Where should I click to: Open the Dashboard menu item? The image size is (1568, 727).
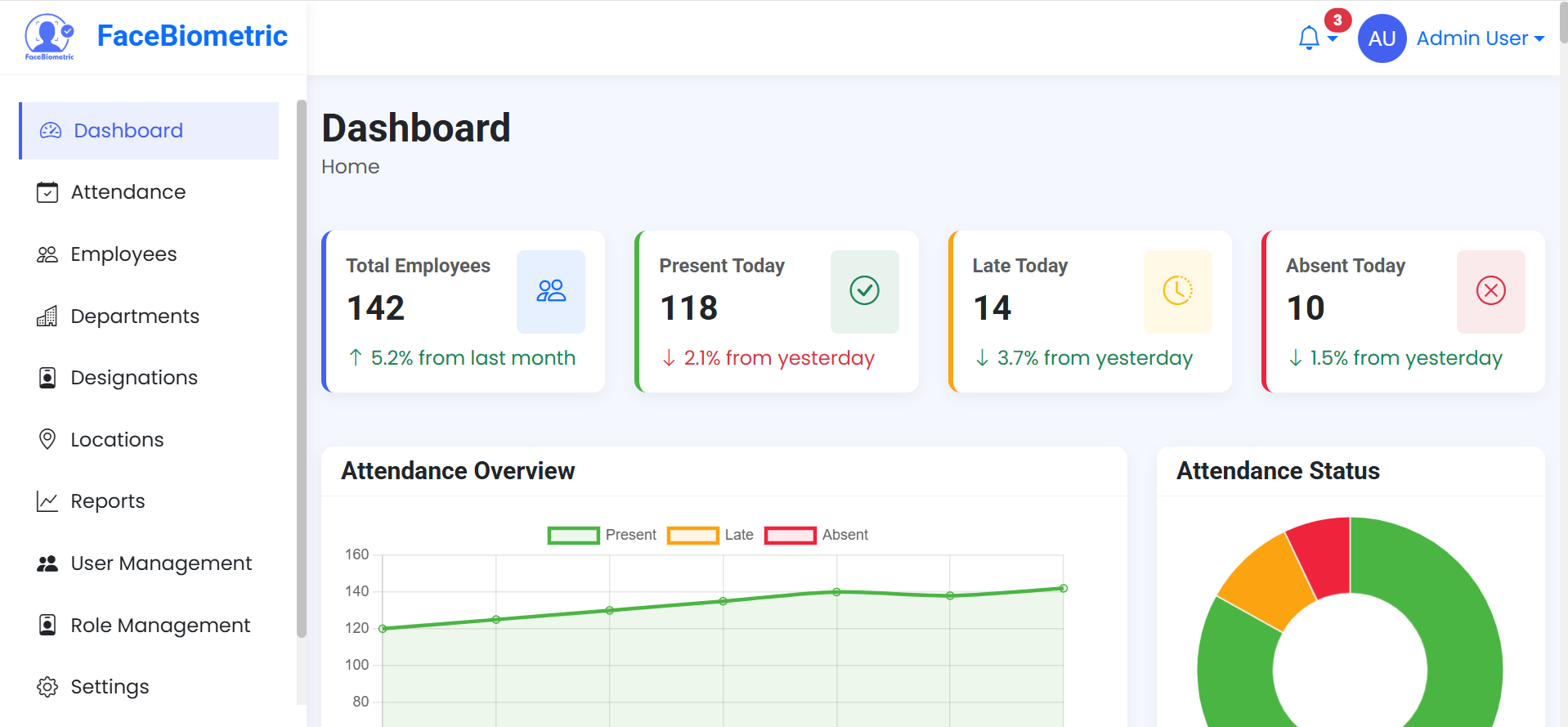click(x=149, y=131)
